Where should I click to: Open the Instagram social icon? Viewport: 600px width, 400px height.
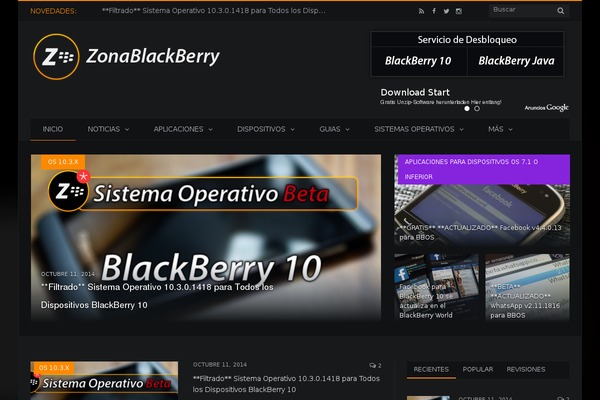pos(459,11)
